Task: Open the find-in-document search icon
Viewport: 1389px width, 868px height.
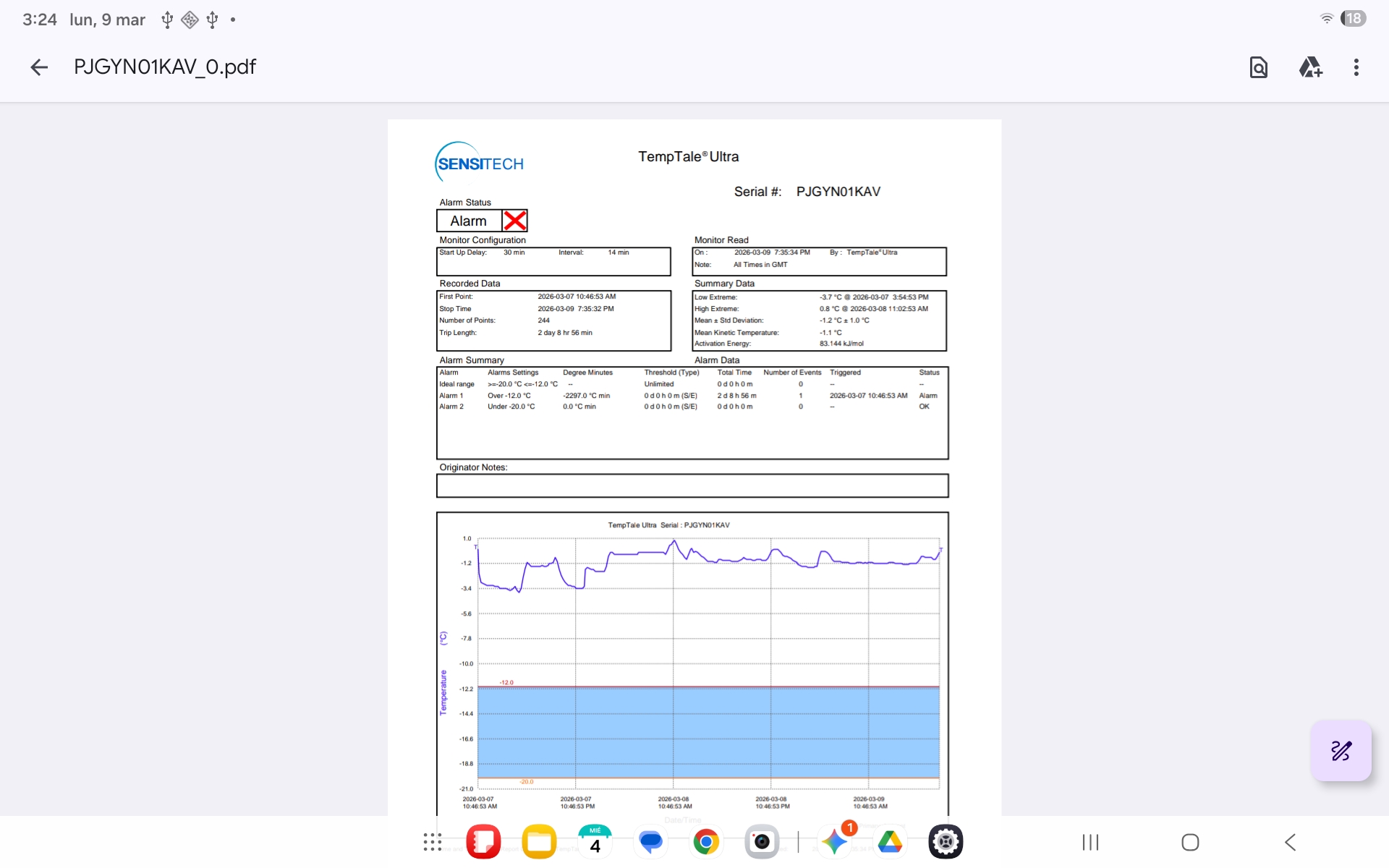Action: coord(1258,67)
